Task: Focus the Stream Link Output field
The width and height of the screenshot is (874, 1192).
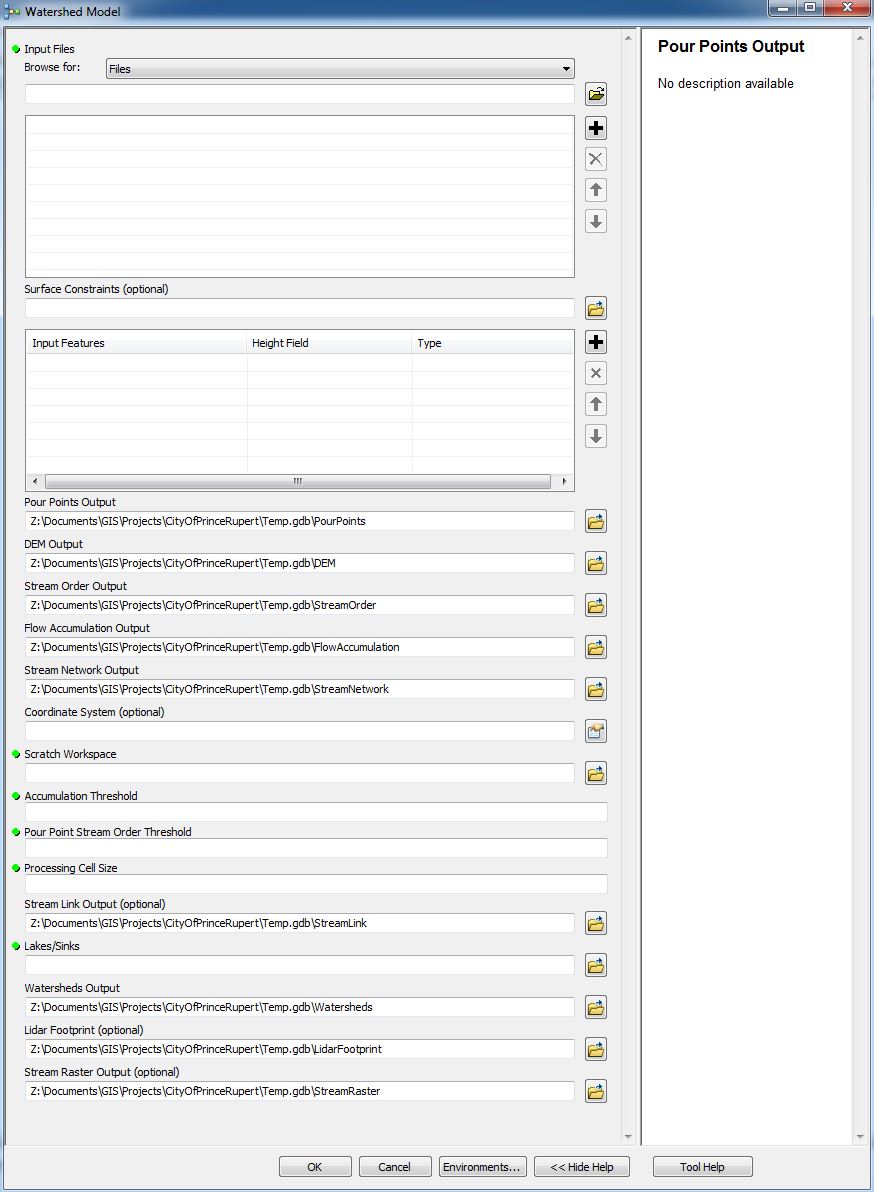Action: click(299, 923)
